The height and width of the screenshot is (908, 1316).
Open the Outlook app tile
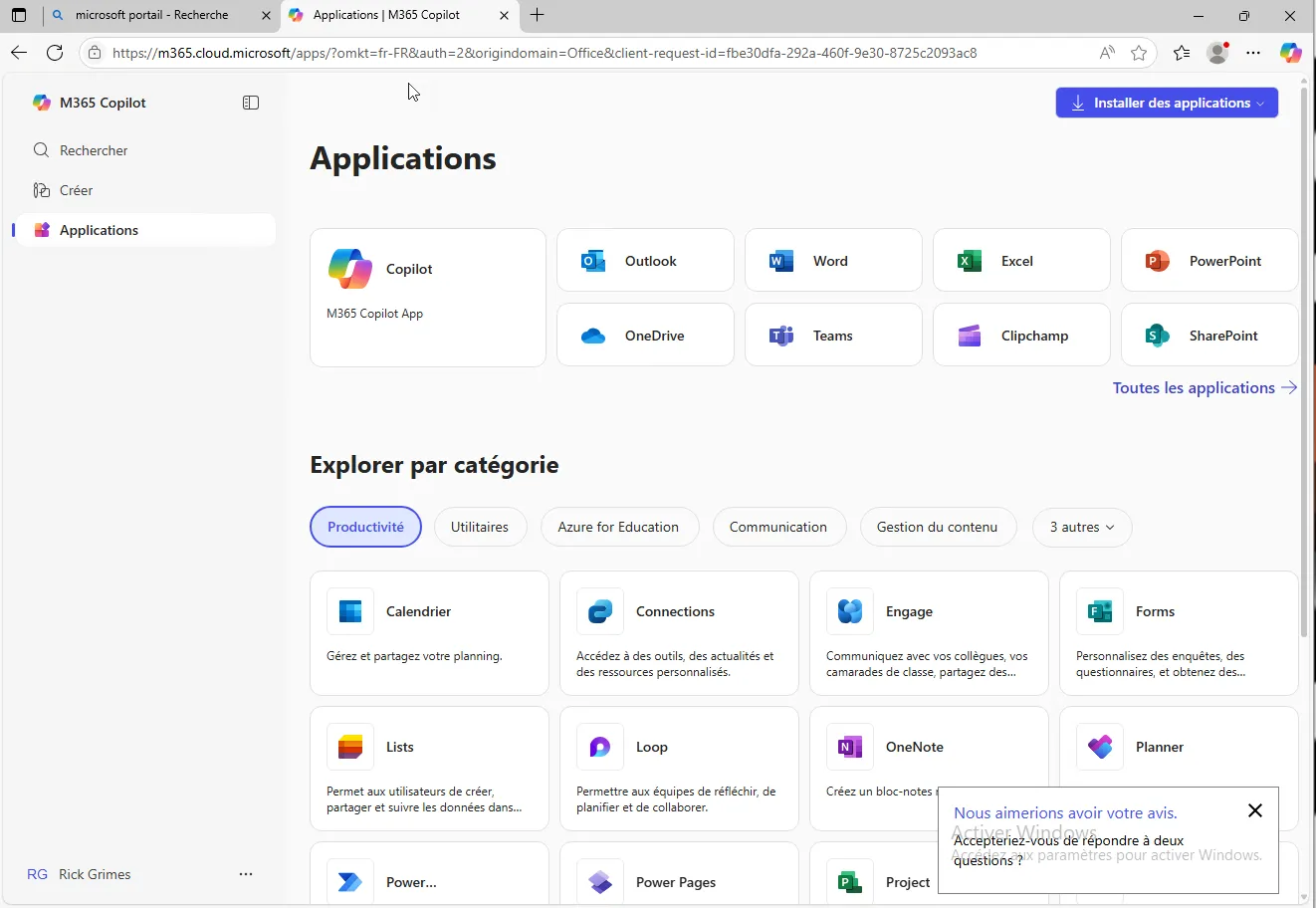pyautogui.click(x=645, y=261)
